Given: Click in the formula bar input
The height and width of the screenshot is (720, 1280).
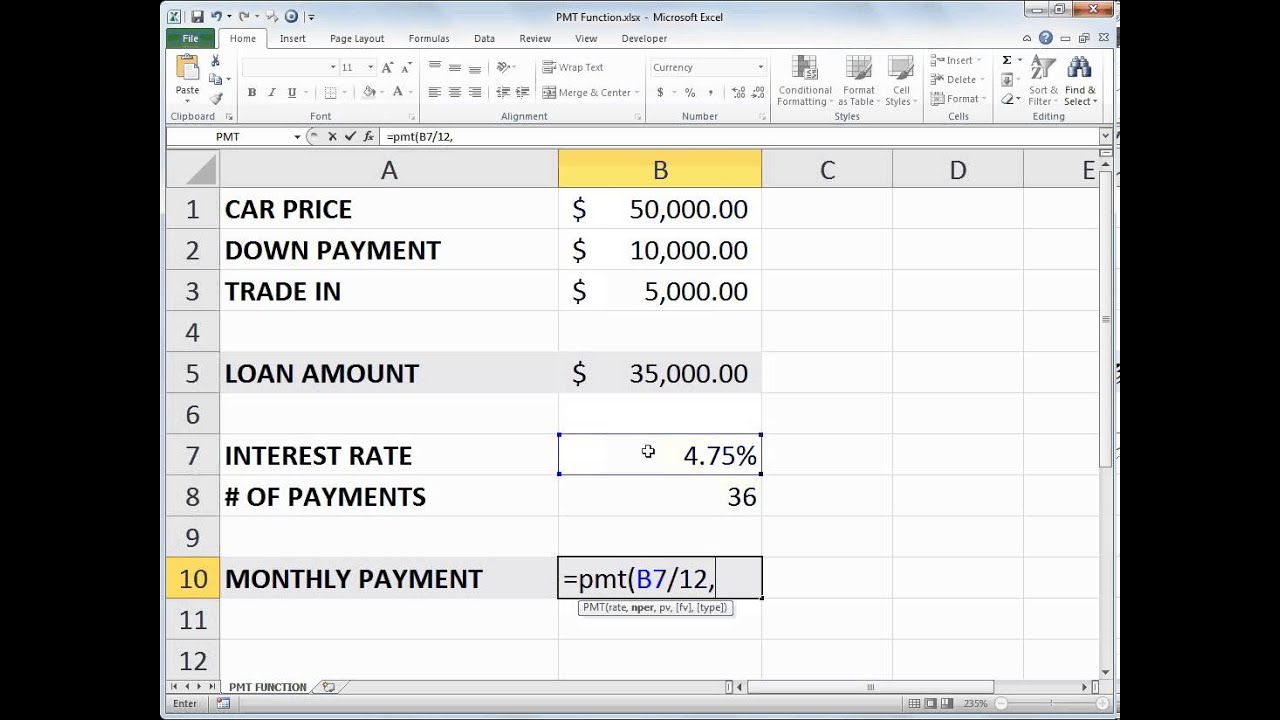Looking at the screenshot, I should [x=740, y=136].
